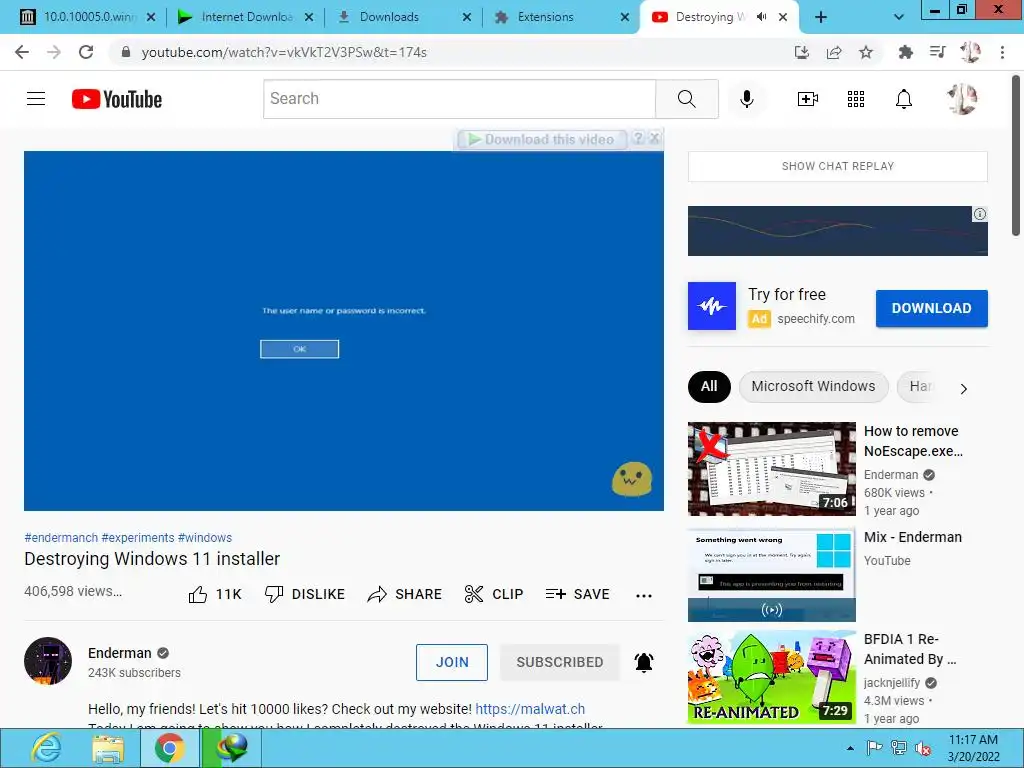The height and width of the screenshot is (768, 1024).
Task: Open the Mix - Enderman playlist thumbnail
Action: coord(771,575)
